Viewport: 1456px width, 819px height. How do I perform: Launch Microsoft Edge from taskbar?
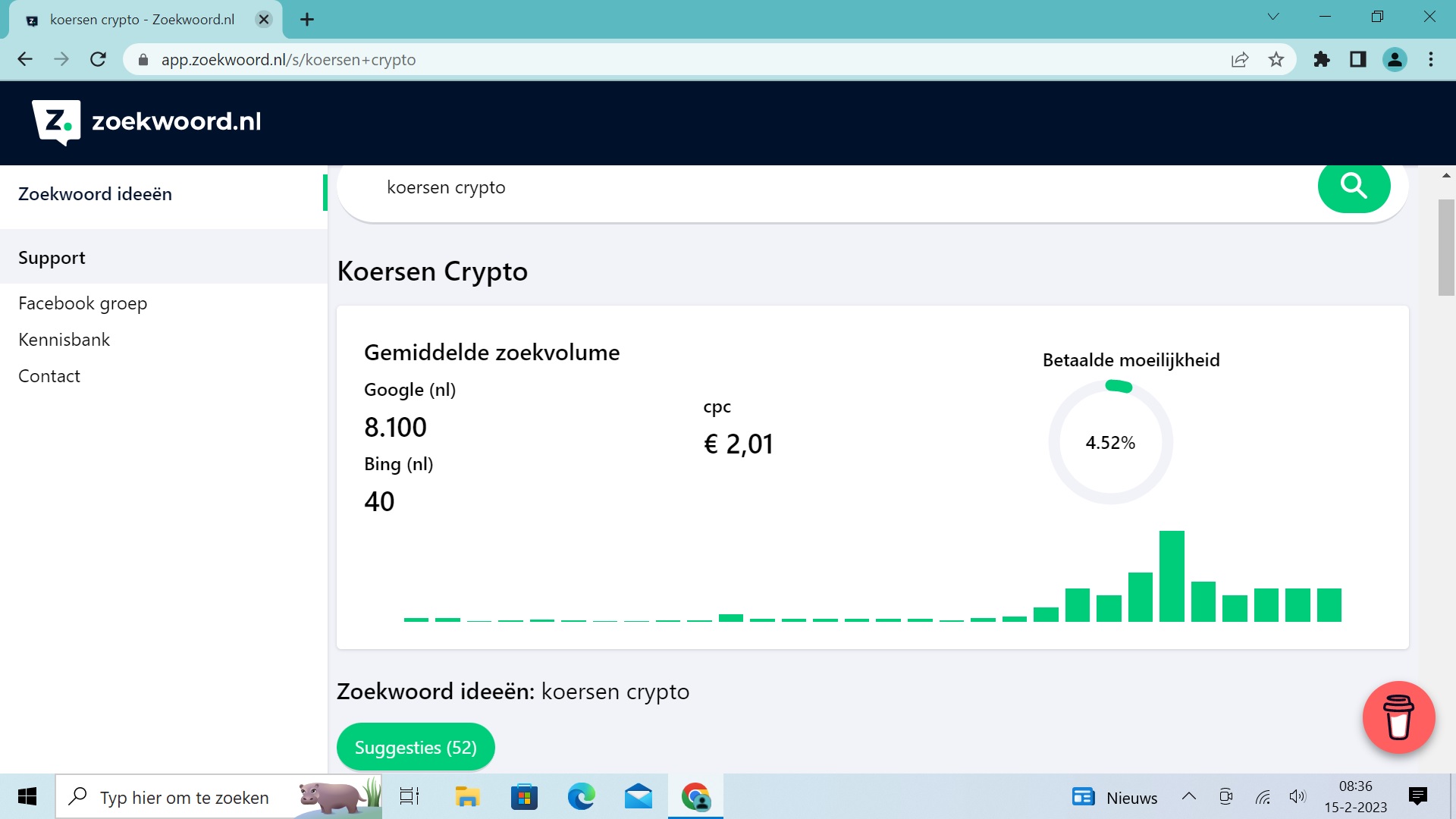582,797
